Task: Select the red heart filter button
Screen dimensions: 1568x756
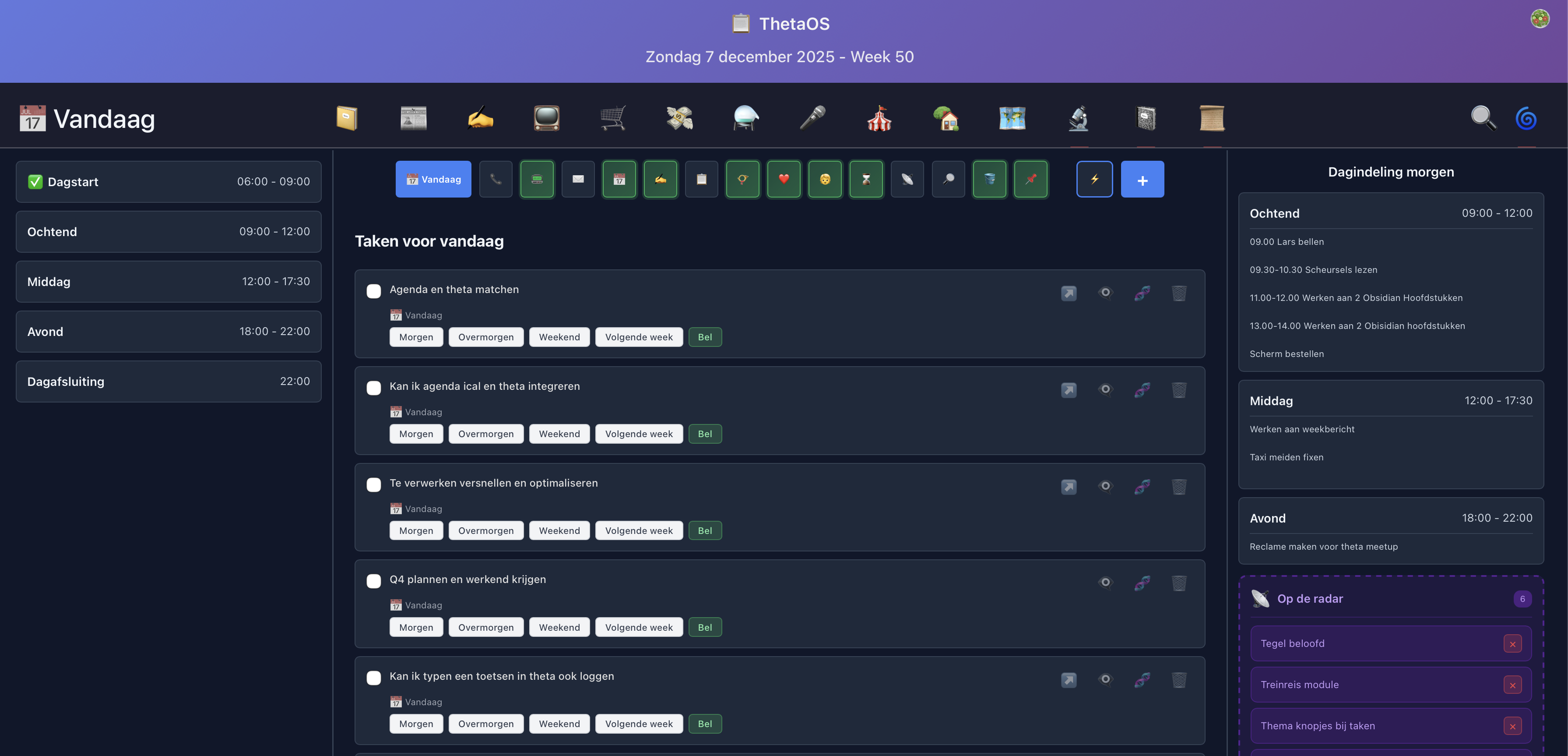Action: (784, 179)
